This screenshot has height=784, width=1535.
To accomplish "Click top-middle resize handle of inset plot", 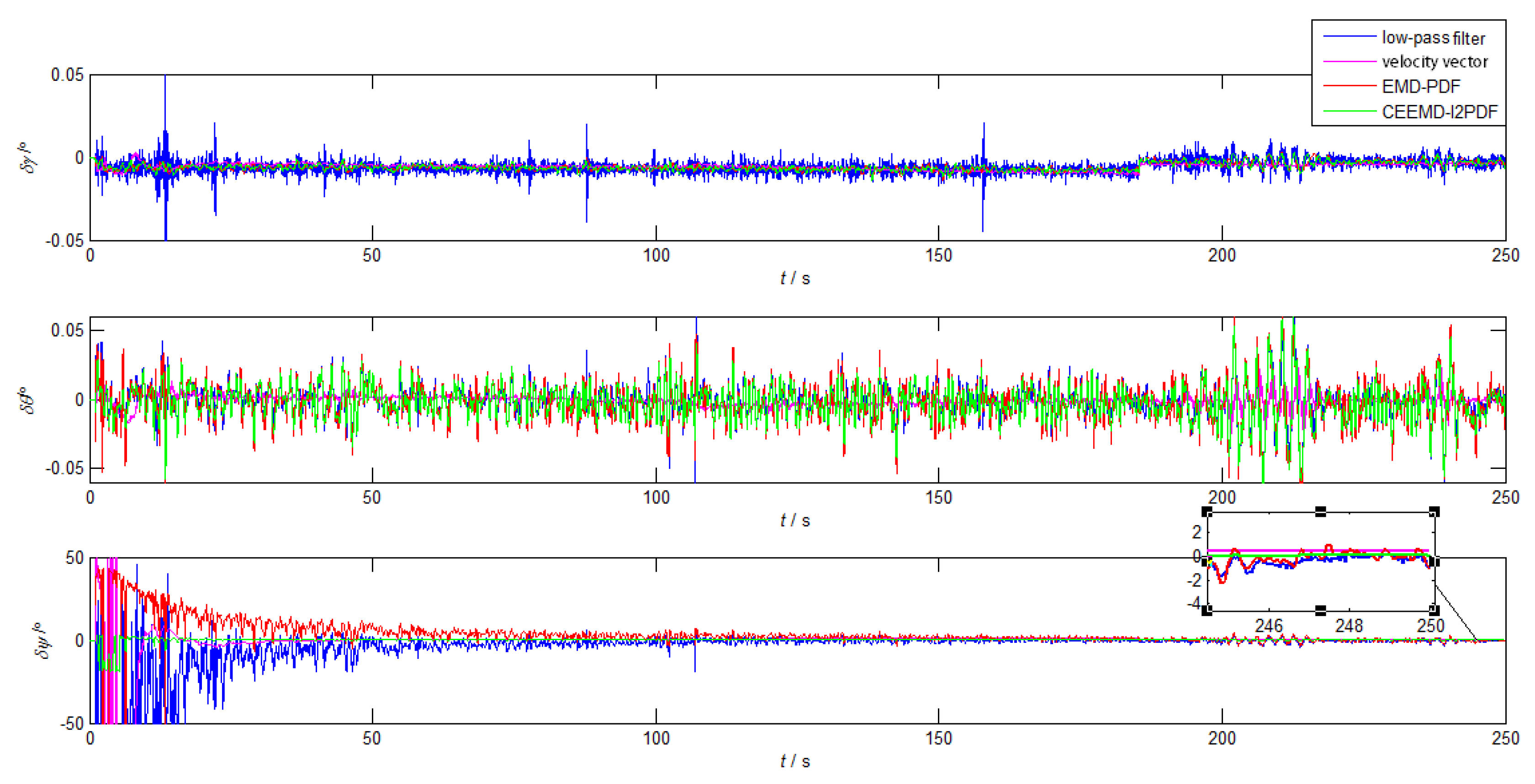I will [1320, 512].
